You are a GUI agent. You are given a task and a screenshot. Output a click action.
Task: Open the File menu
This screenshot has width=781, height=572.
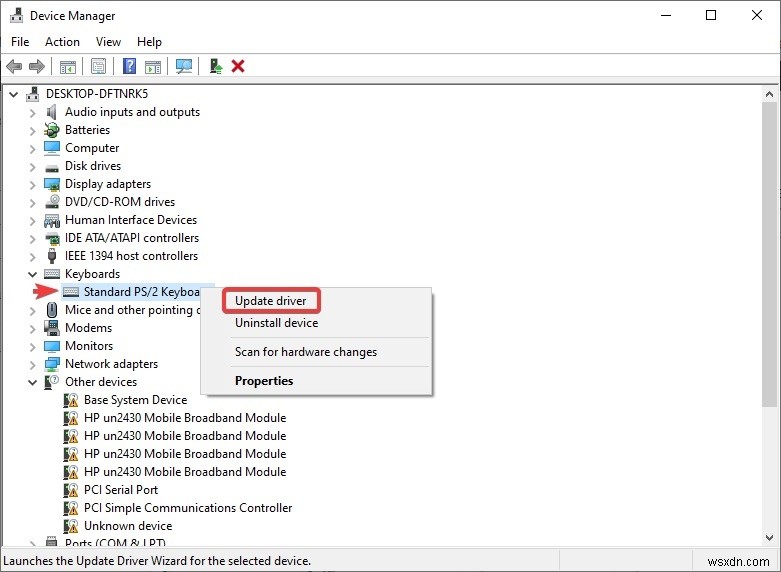coord(20,42)
